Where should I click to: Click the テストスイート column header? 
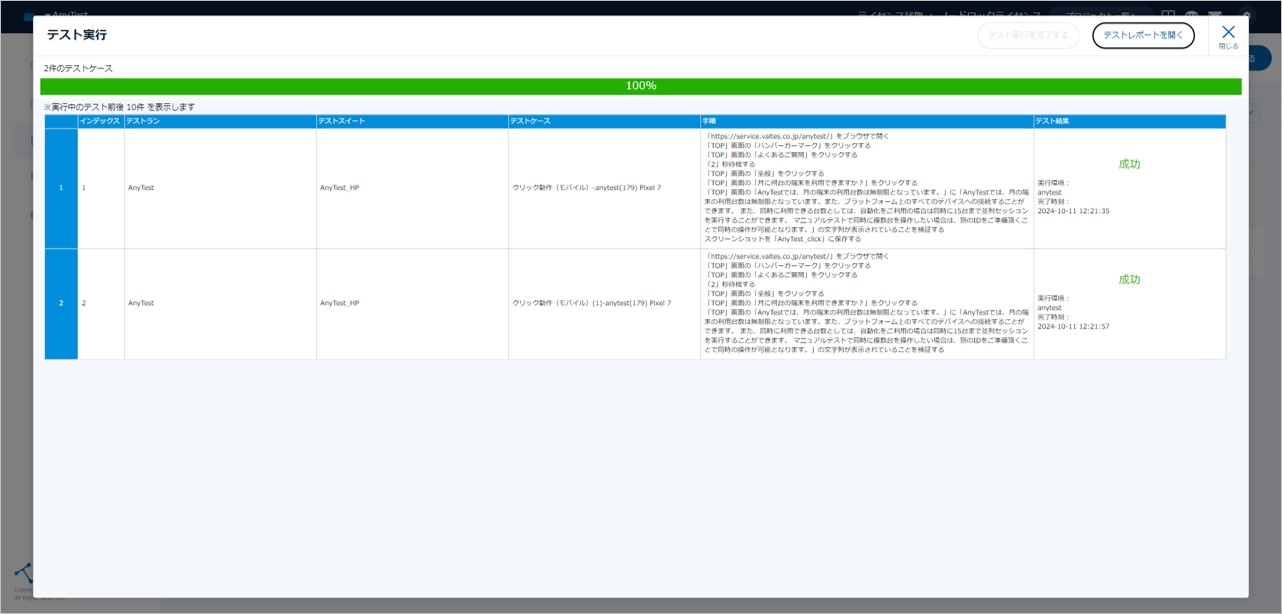[340, 121]
